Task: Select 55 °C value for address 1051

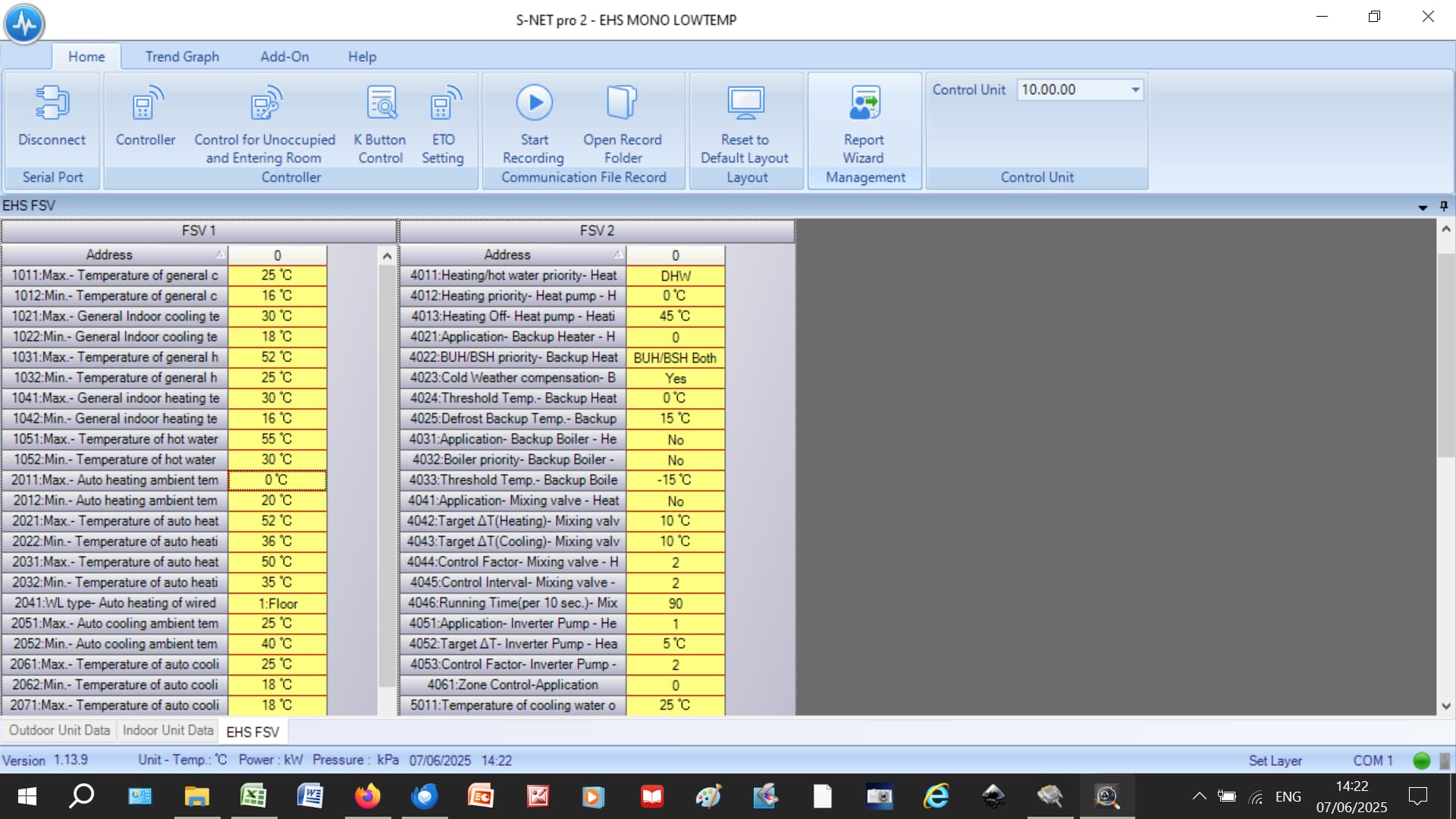Action: pos(278,439)
